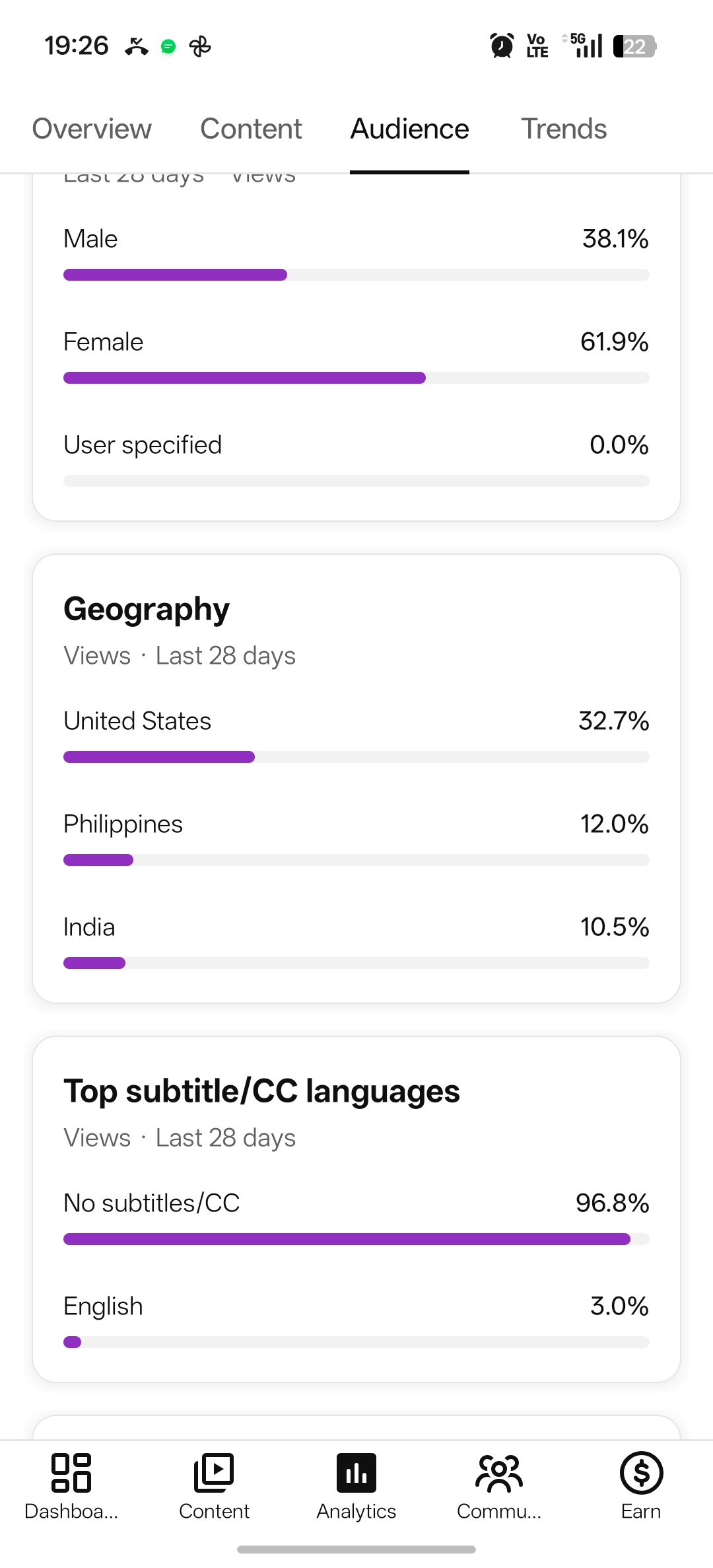
Task: Click the Male percentage progress bar
Action: pos(356,275)
